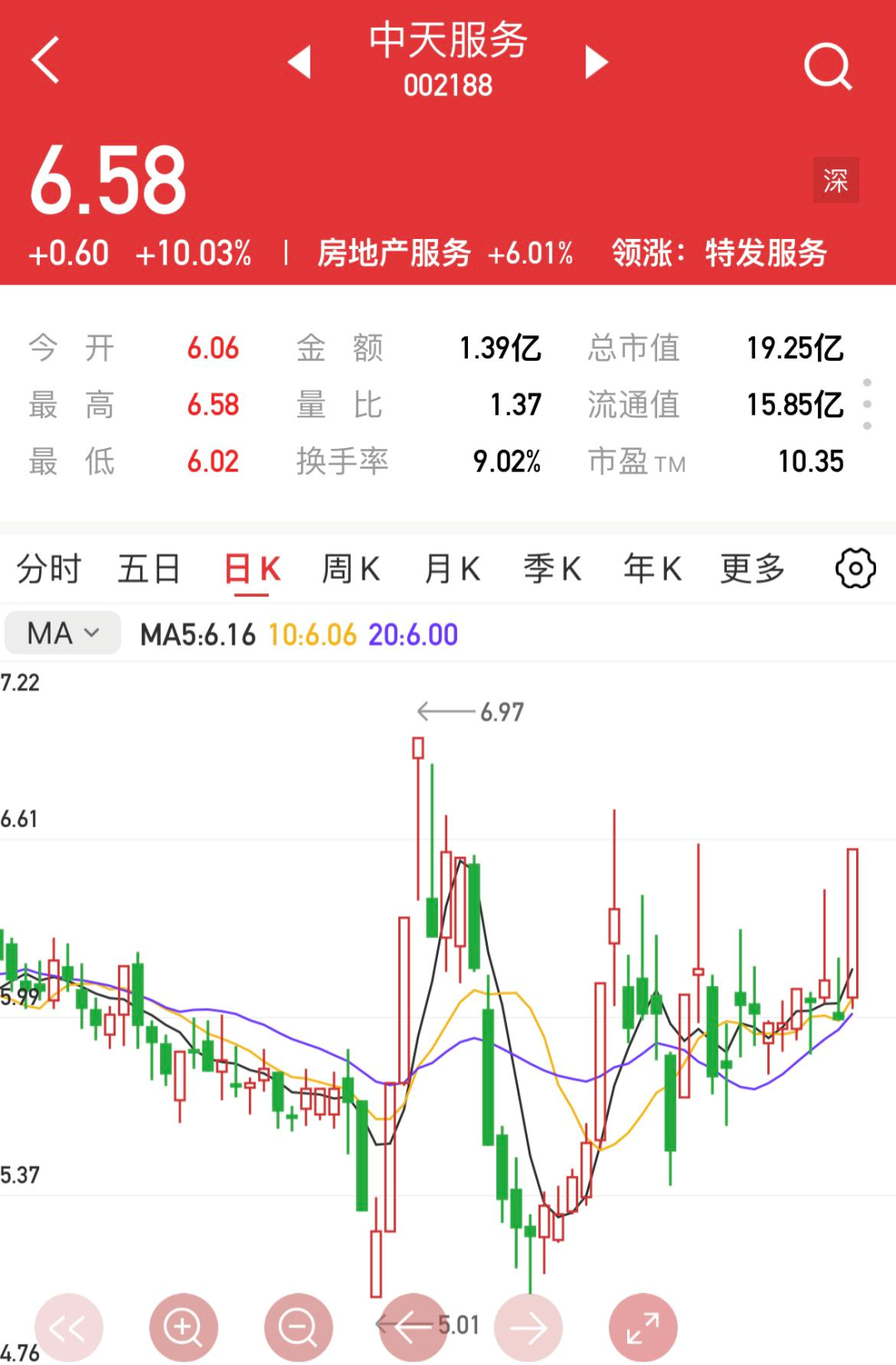Image resolution: width=896 pixels, height=1365 pixels.
Task: Switch to 季K tab
Action: pos(553,569)
